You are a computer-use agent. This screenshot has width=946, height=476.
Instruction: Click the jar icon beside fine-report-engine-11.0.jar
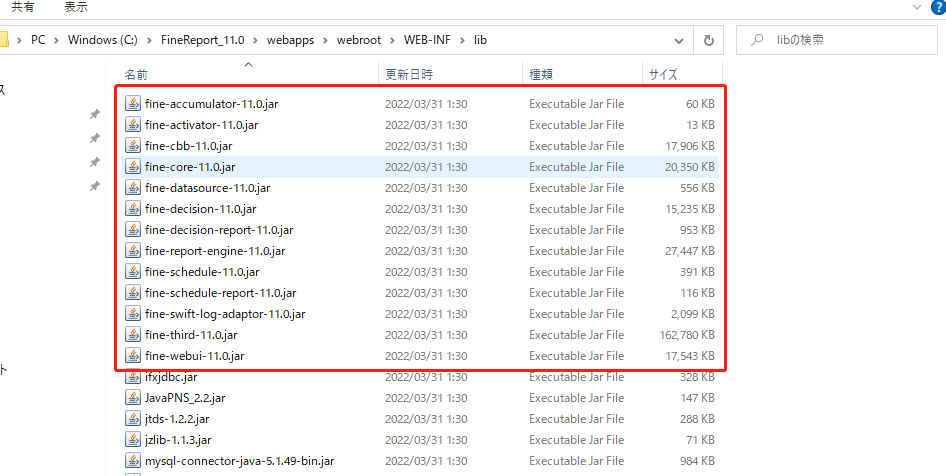click(x=132, y=250)
